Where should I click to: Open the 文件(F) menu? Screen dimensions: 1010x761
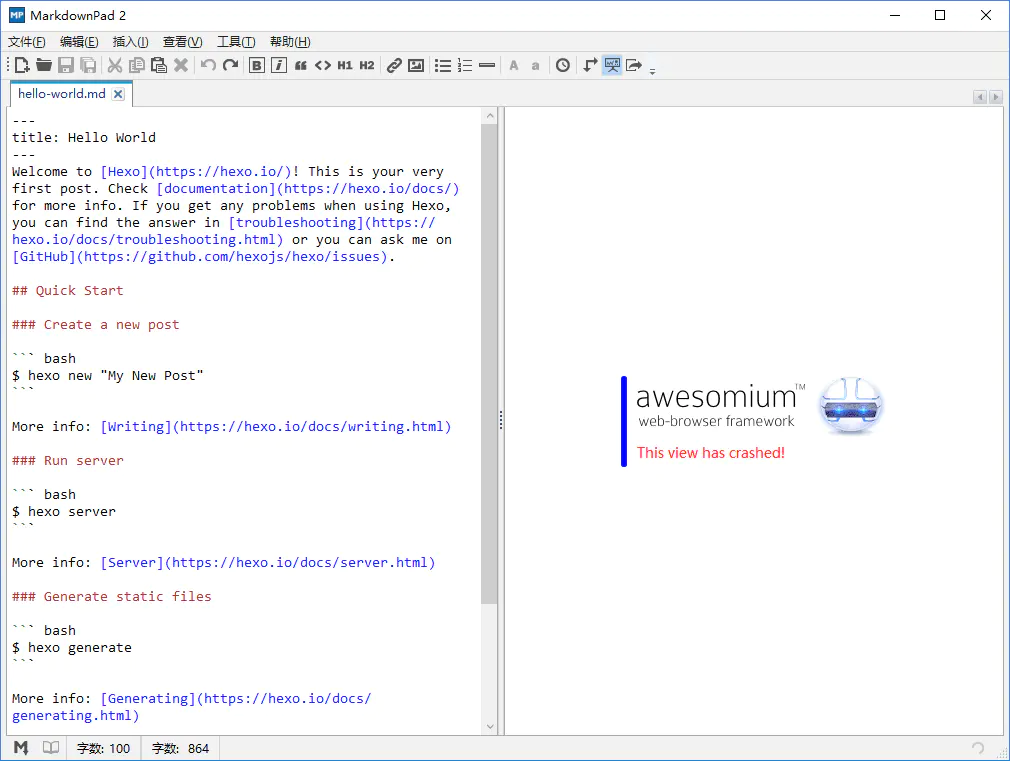27,42
